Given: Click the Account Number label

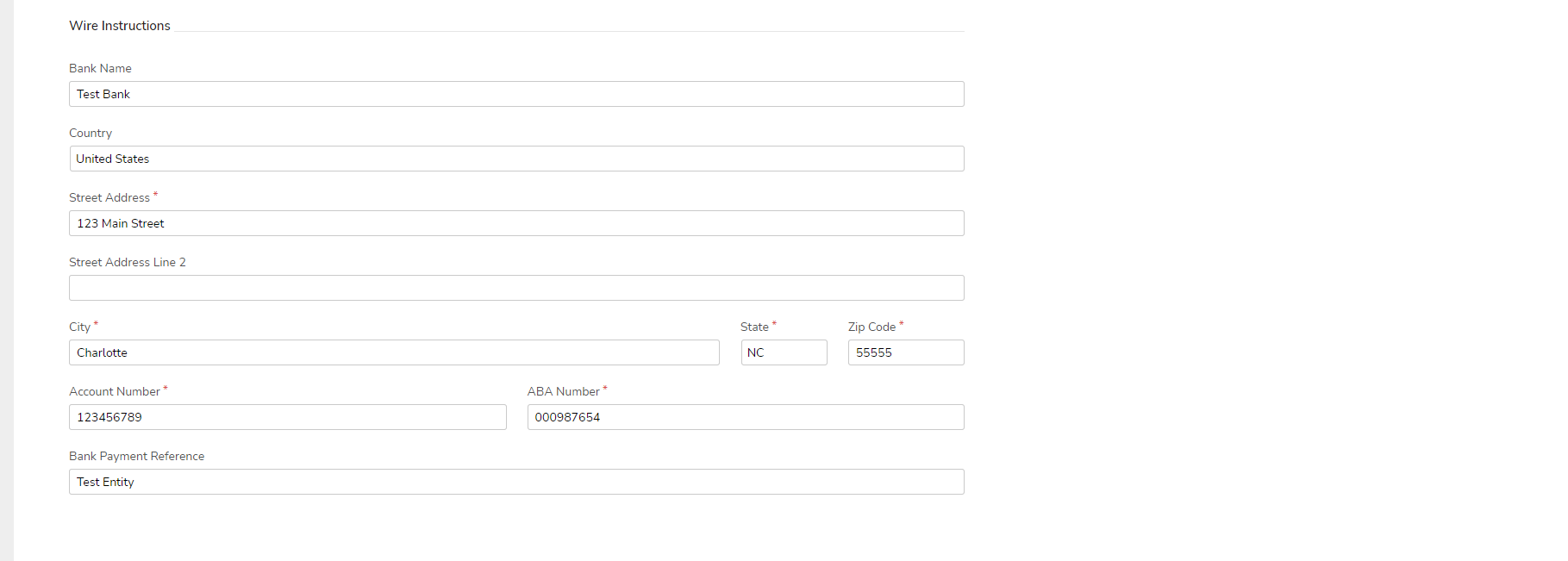Looking at the screenshot, I should (x=115, y=391).
